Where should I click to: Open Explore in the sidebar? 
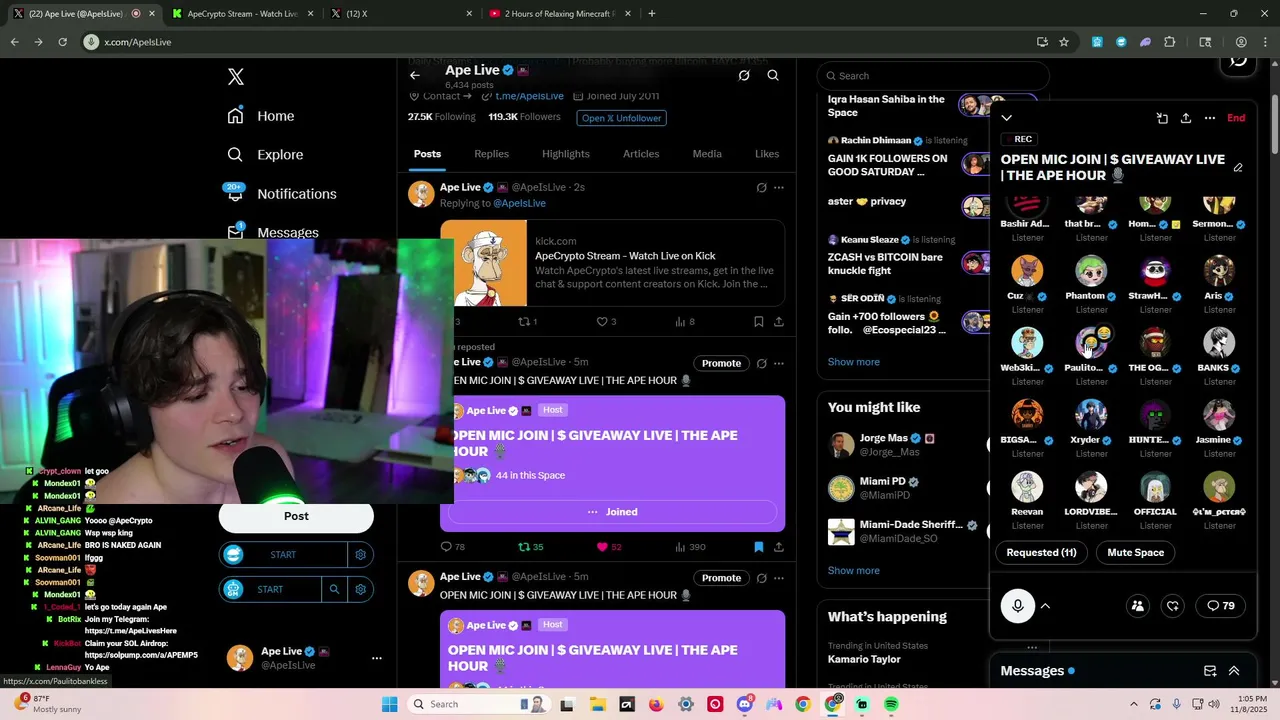pyautogui.click(x=265, y=155)
